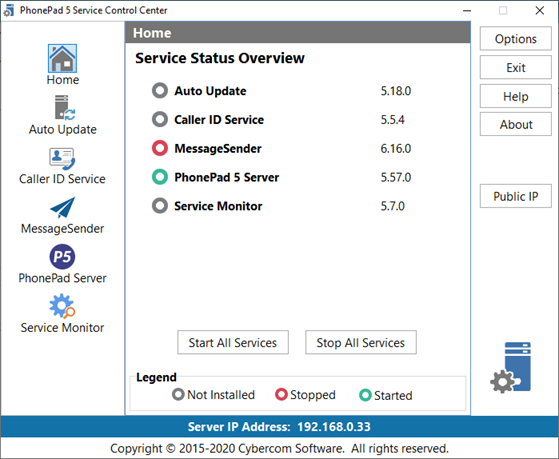Viewport: 559px width, 459px height.
Task: Click the MessageSender name in overview
Action: 218,148
